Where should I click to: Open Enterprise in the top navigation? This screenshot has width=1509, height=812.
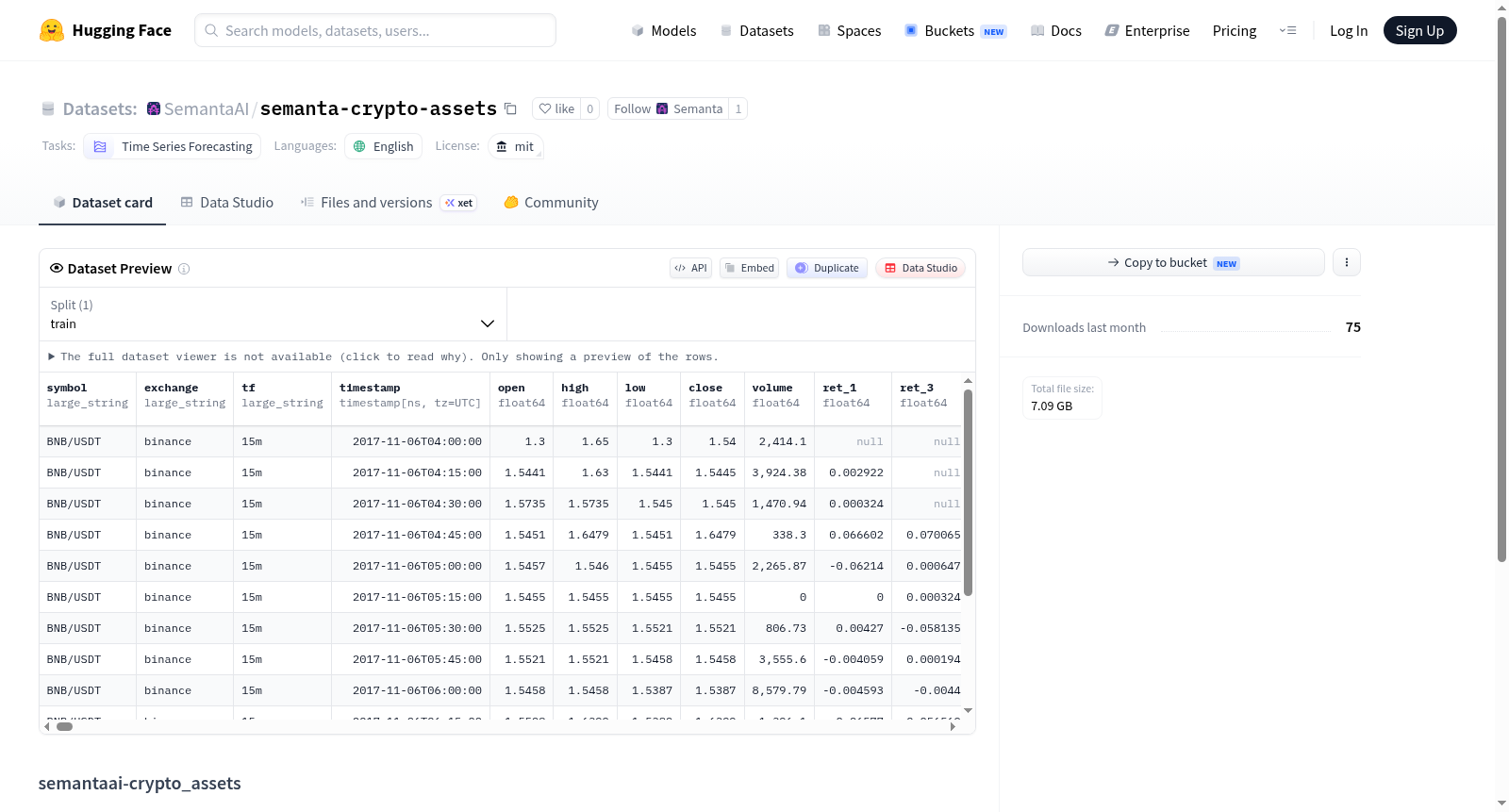click(x=1147, y=30)
